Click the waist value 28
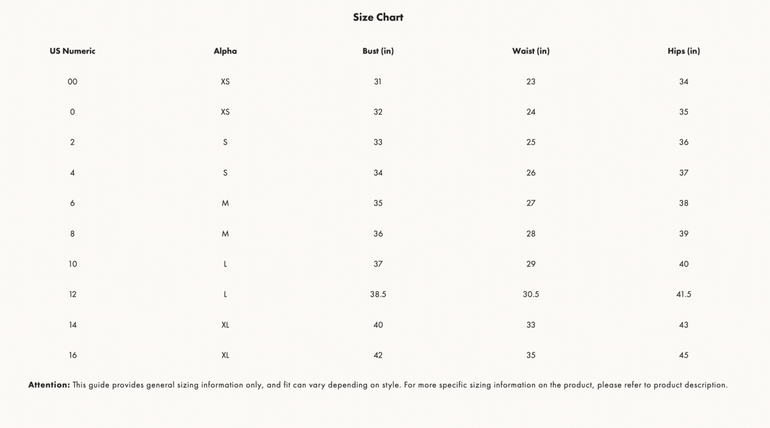Screen dimensions: 770x428 click(531, 234)
